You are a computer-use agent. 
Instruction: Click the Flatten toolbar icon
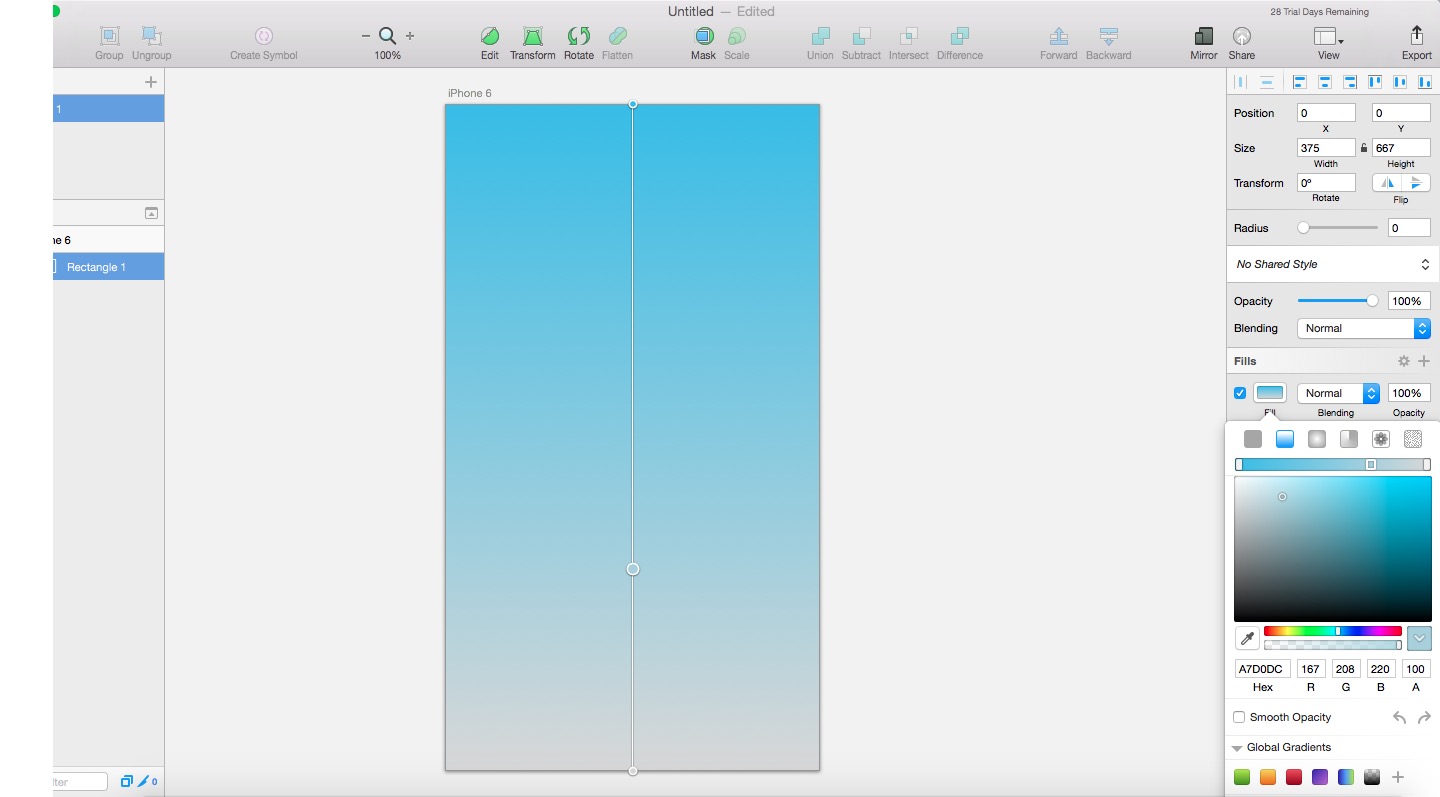coord(617,37)
